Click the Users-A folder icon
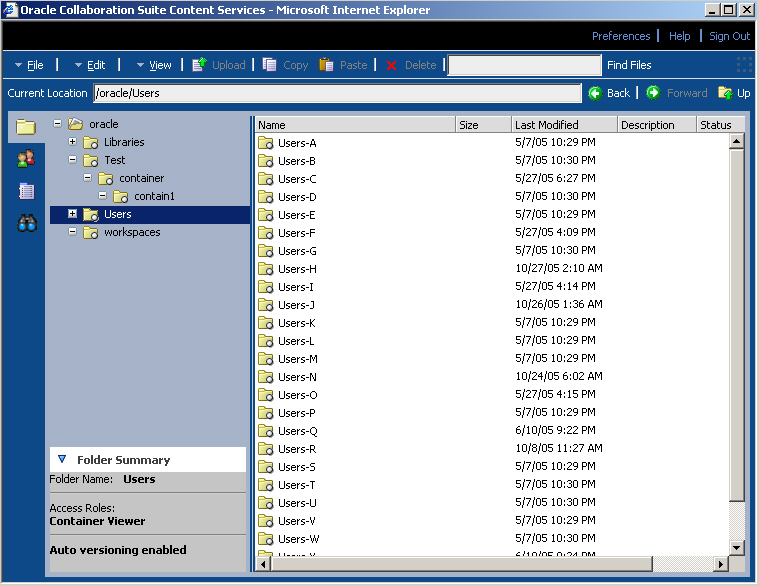 pyautogui.click(x=266, y=143)
